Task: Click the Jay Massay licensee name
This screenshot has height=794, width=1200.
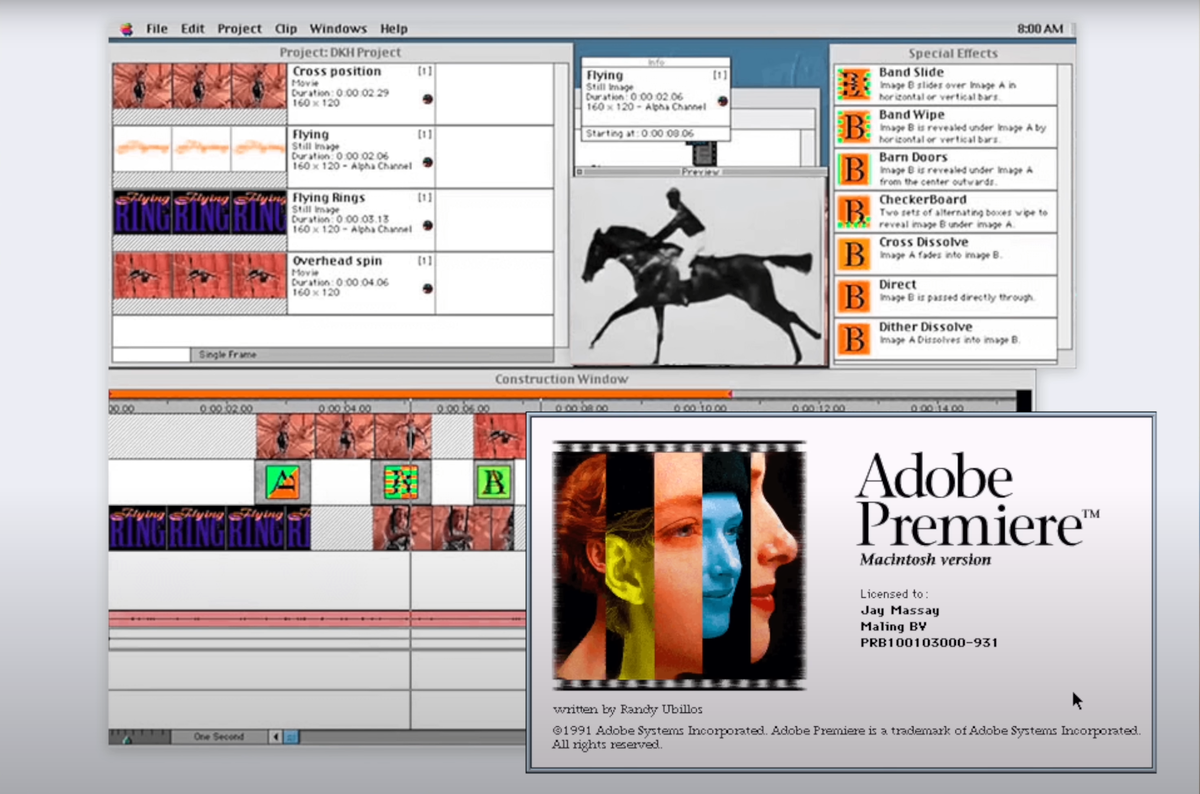Action: click(899, 610)
